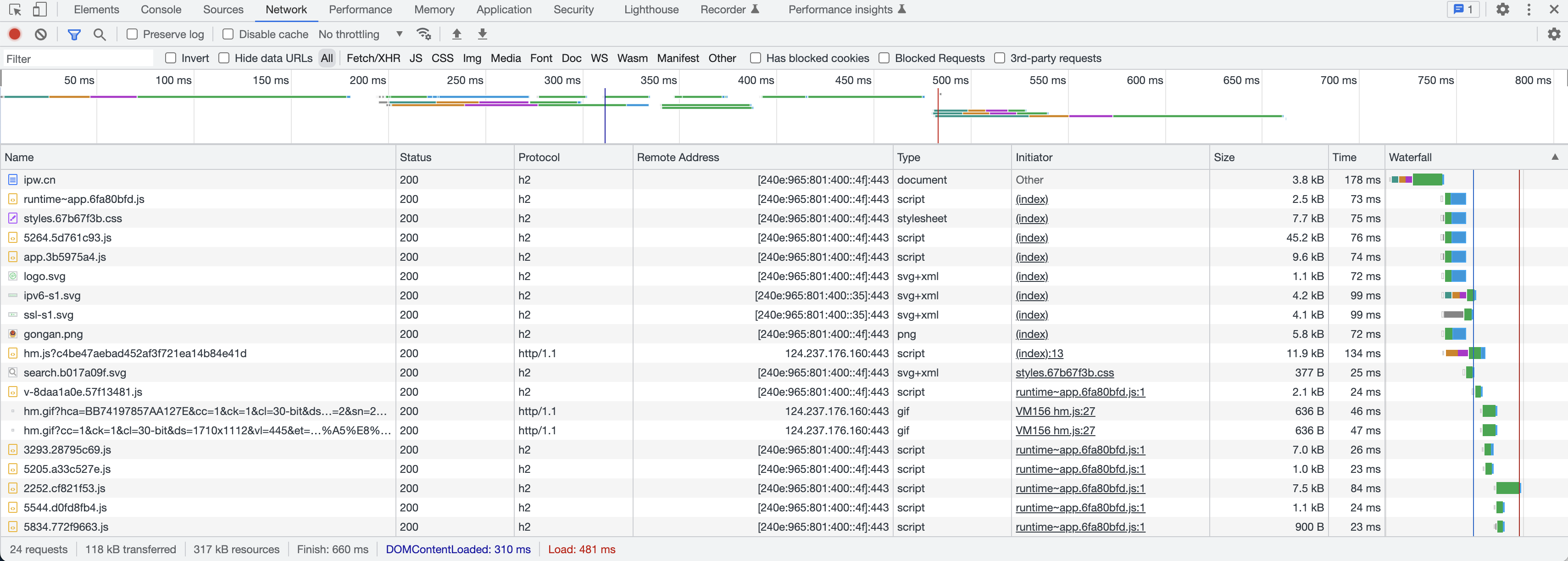This screenshot has height=561, width=1568.
Task: Filter requests by Fetch/XHR
Action: pos(373,58)
